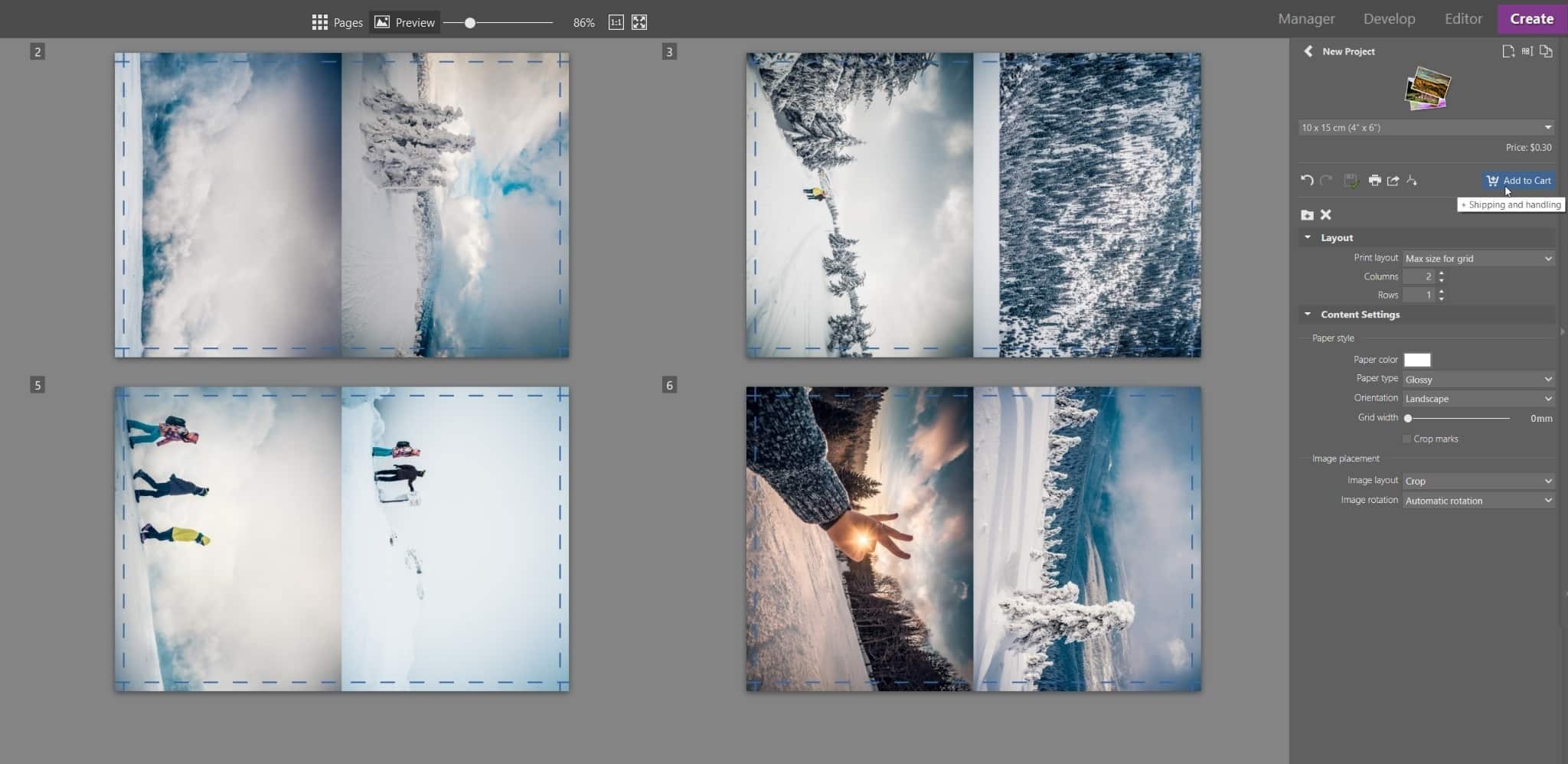Click the 1:1 zoom icon
The width and height of the screenshot is (1568, 764).
click(x=614, y=22)
